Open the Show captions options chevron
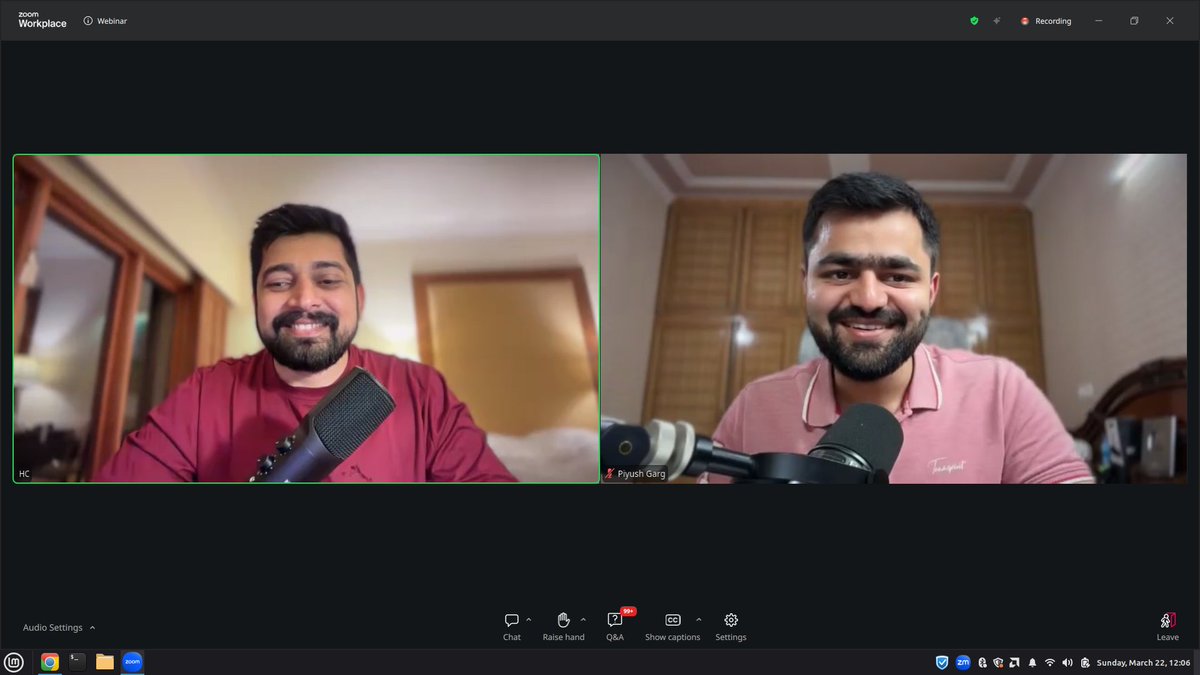Viewport: 1200px width, 675px height. [x=699, y=618]
